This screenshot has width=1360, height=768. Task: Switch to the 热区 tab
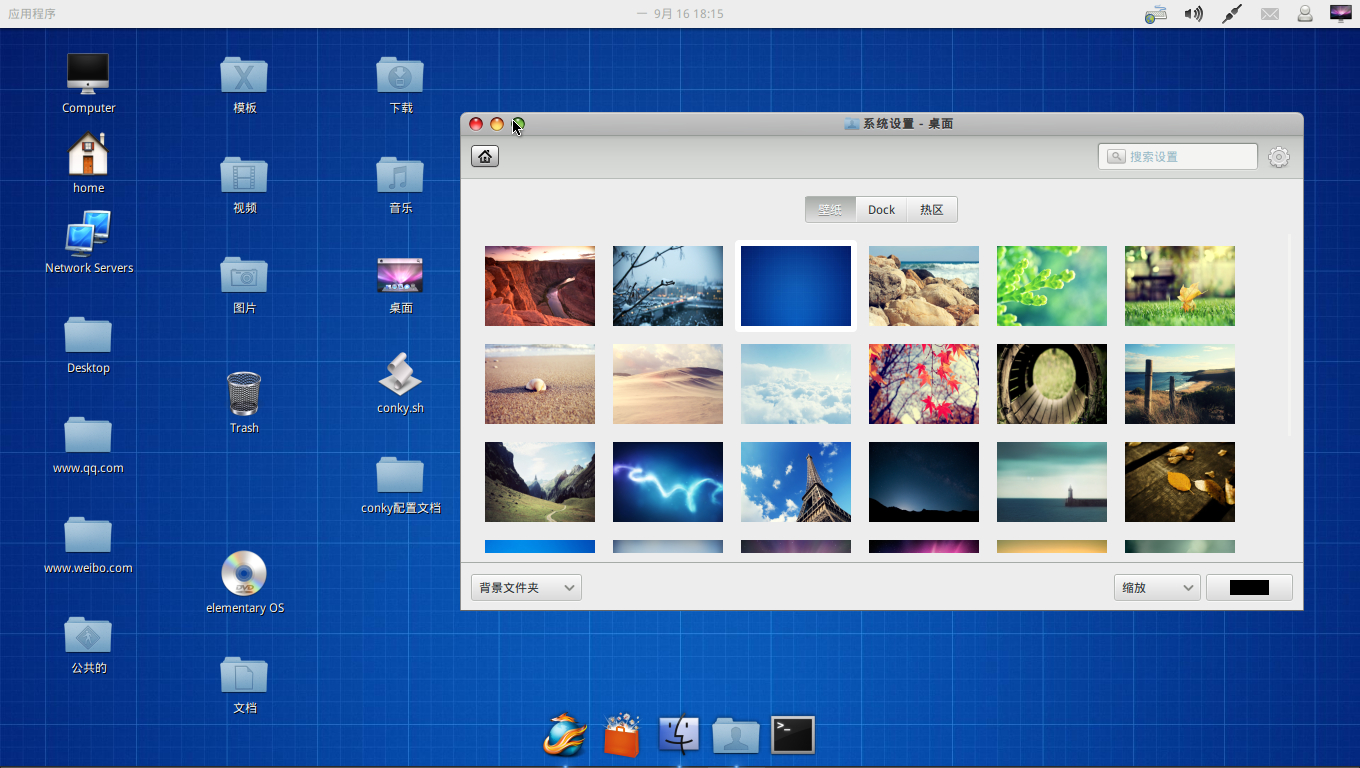pyautogui.click(x=931, y=210)
